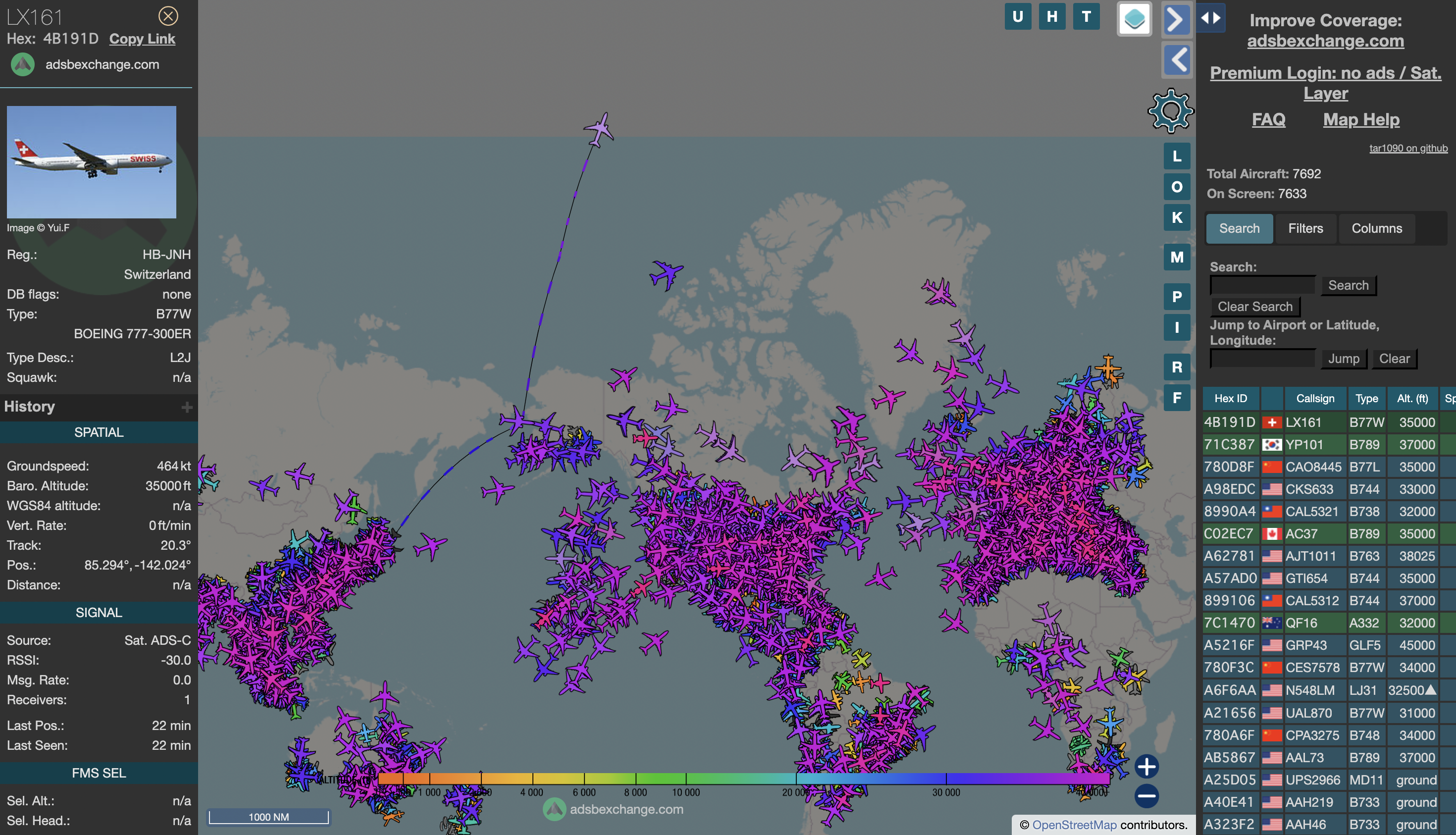The width and height of the screenshot is (1456, 835).
Task: Toggle the L map button
Action: (1177, 156)
